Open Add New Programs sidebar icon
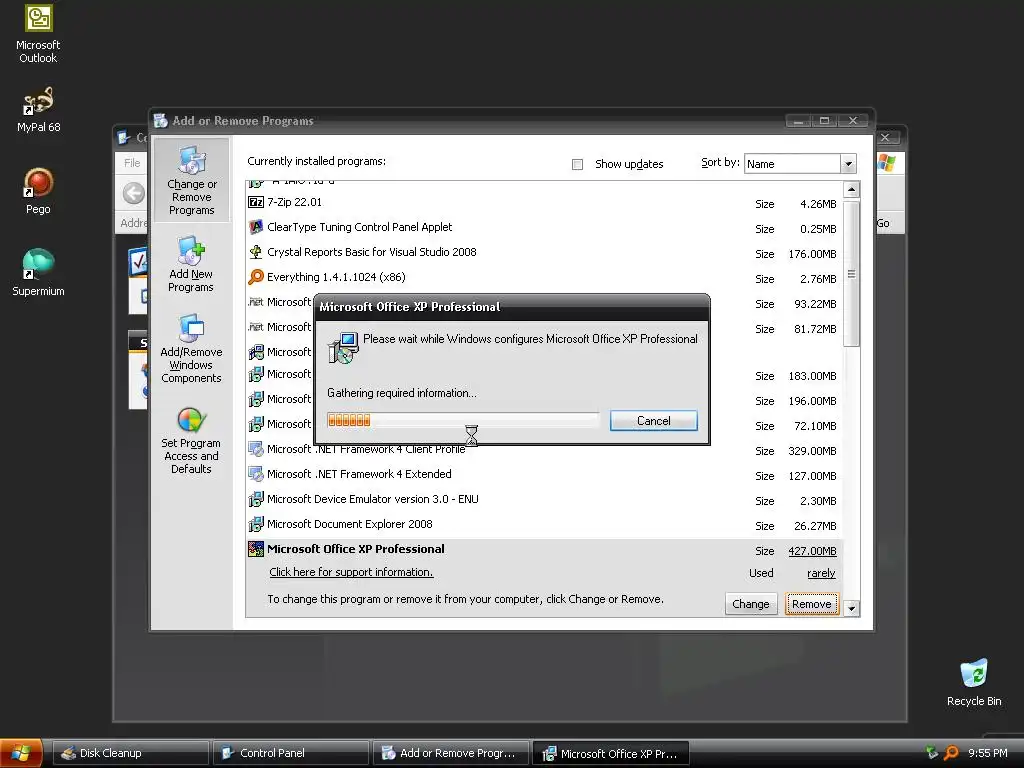Image resolution: width=1024 pixels, height=768 pixels. (191, 264)
